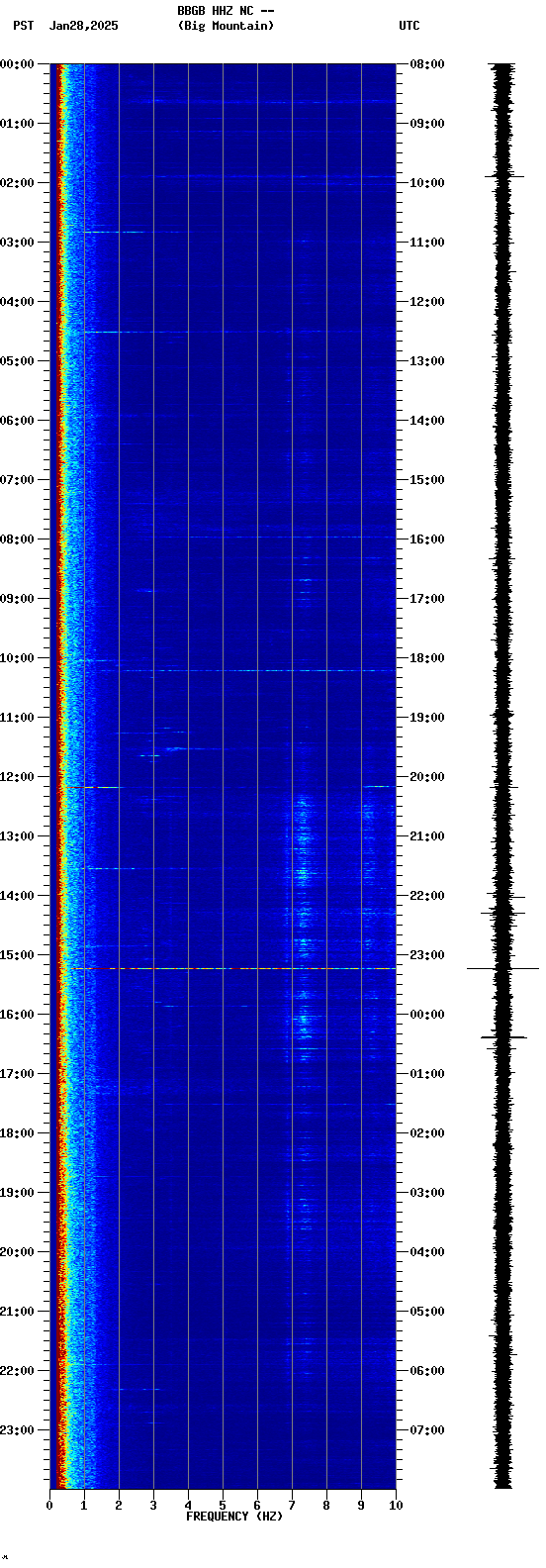
Task: Click the UTC '05:00' time label
Action: tap(427, 1312)
